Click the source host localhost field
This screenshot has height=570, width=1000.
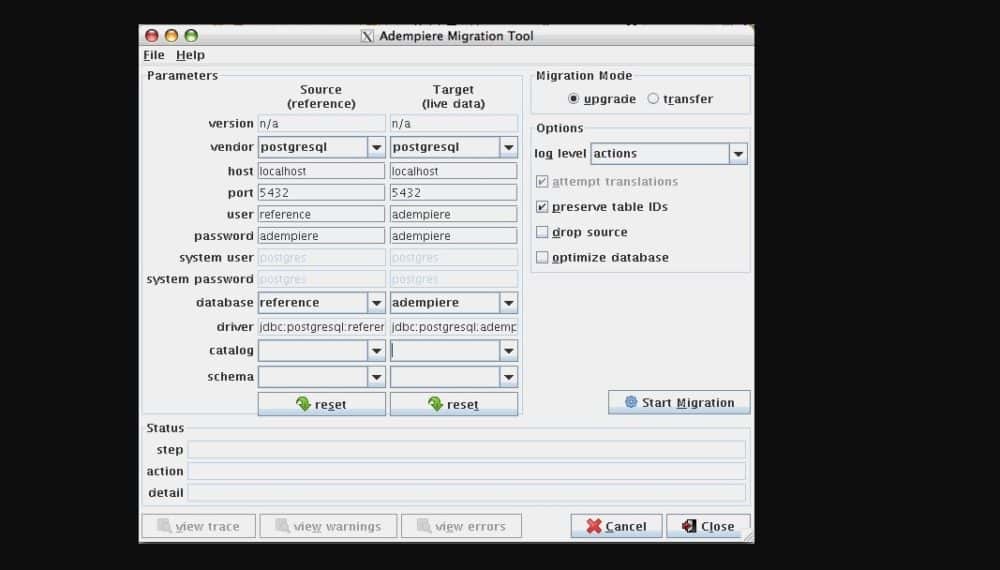coord(321,171)
